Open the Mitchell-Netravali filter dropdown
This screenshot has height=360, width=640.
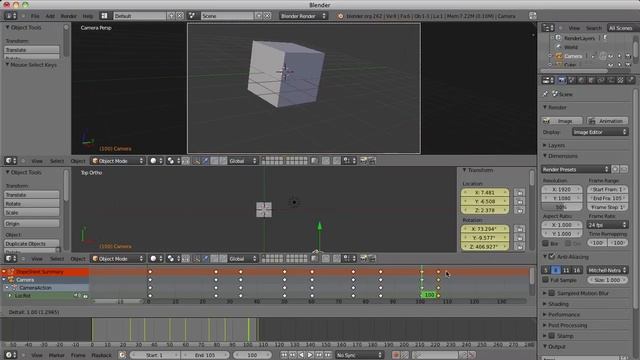click(607, 270)
